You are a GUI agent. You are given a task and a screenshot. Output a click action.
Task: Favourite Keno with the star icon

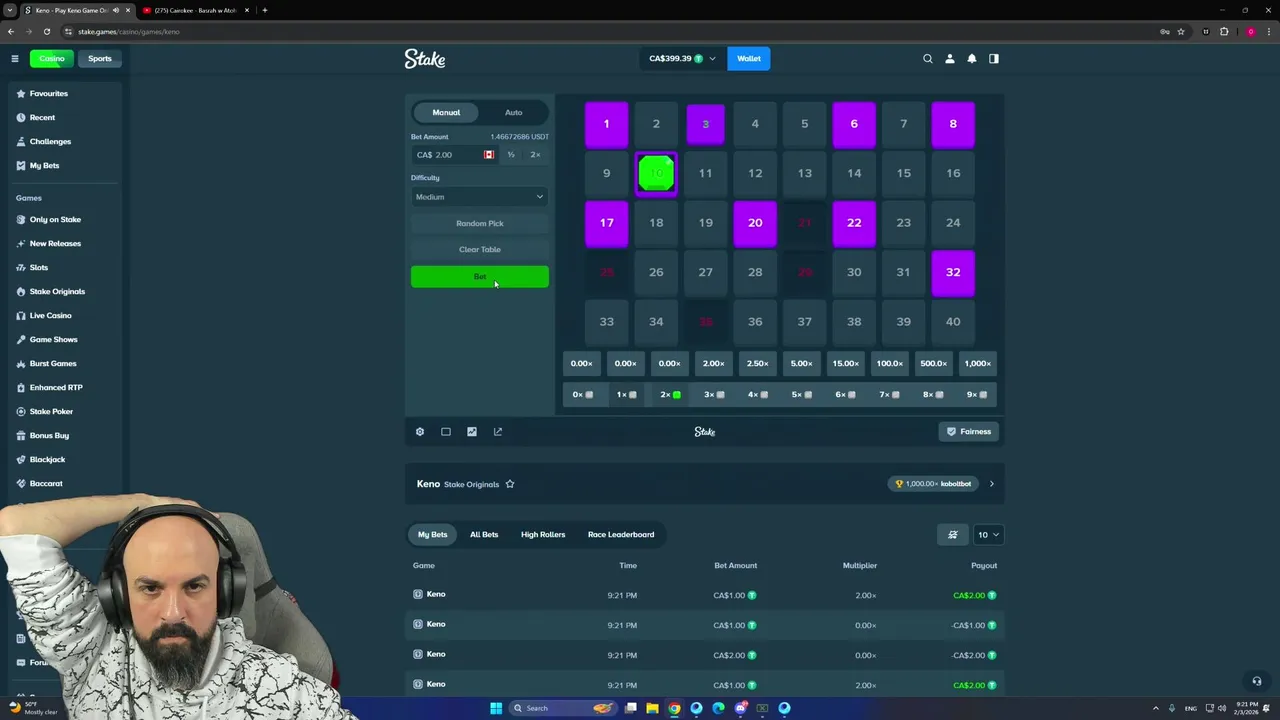(x=510, y=484)
